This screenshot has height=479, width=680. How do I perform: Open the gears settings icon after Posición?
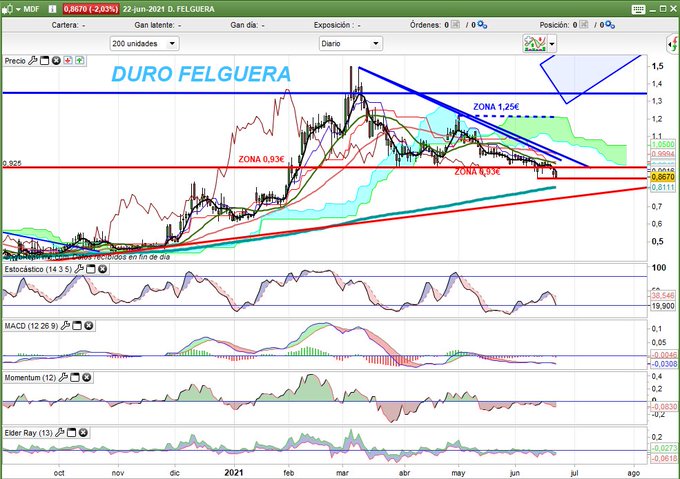610,25
